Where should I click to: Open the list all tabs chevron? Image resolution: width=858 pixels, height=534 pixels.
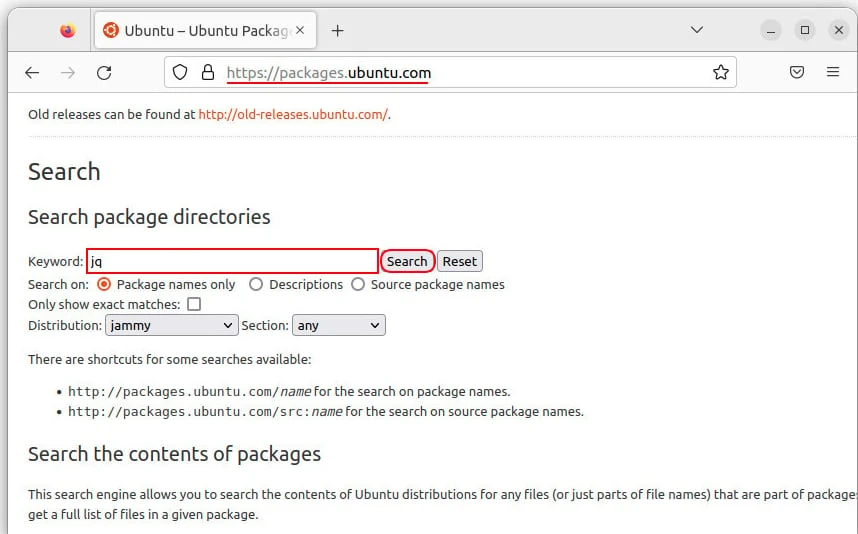(697, 30)
